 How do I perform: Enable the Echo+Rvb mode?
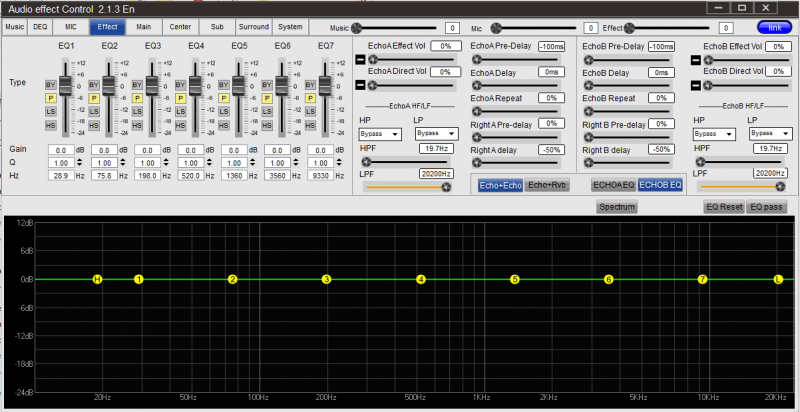click(x=547, y=185)
